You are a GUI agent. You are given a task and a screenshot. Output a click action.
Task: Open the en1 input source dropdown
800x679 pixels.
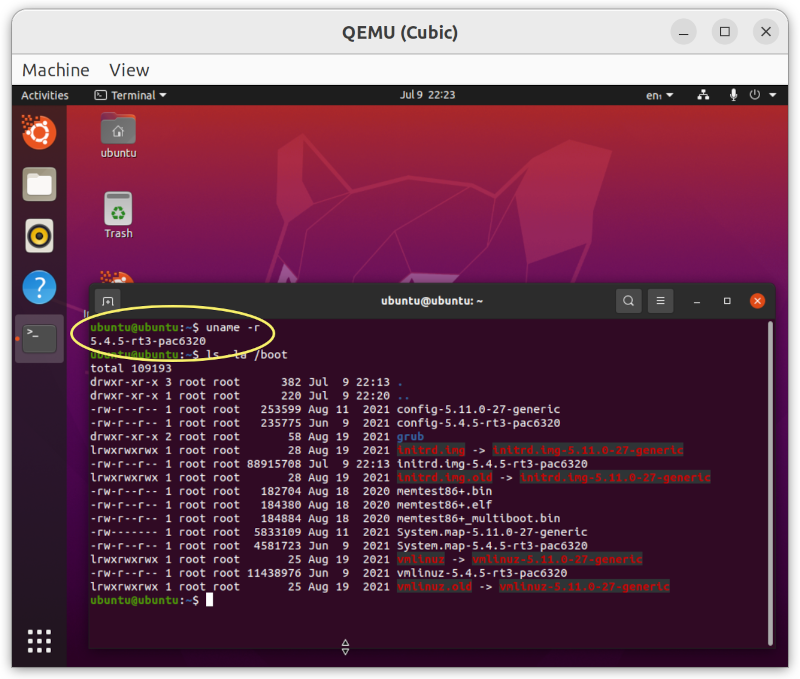pyautogui.click(x=659, y=95)
